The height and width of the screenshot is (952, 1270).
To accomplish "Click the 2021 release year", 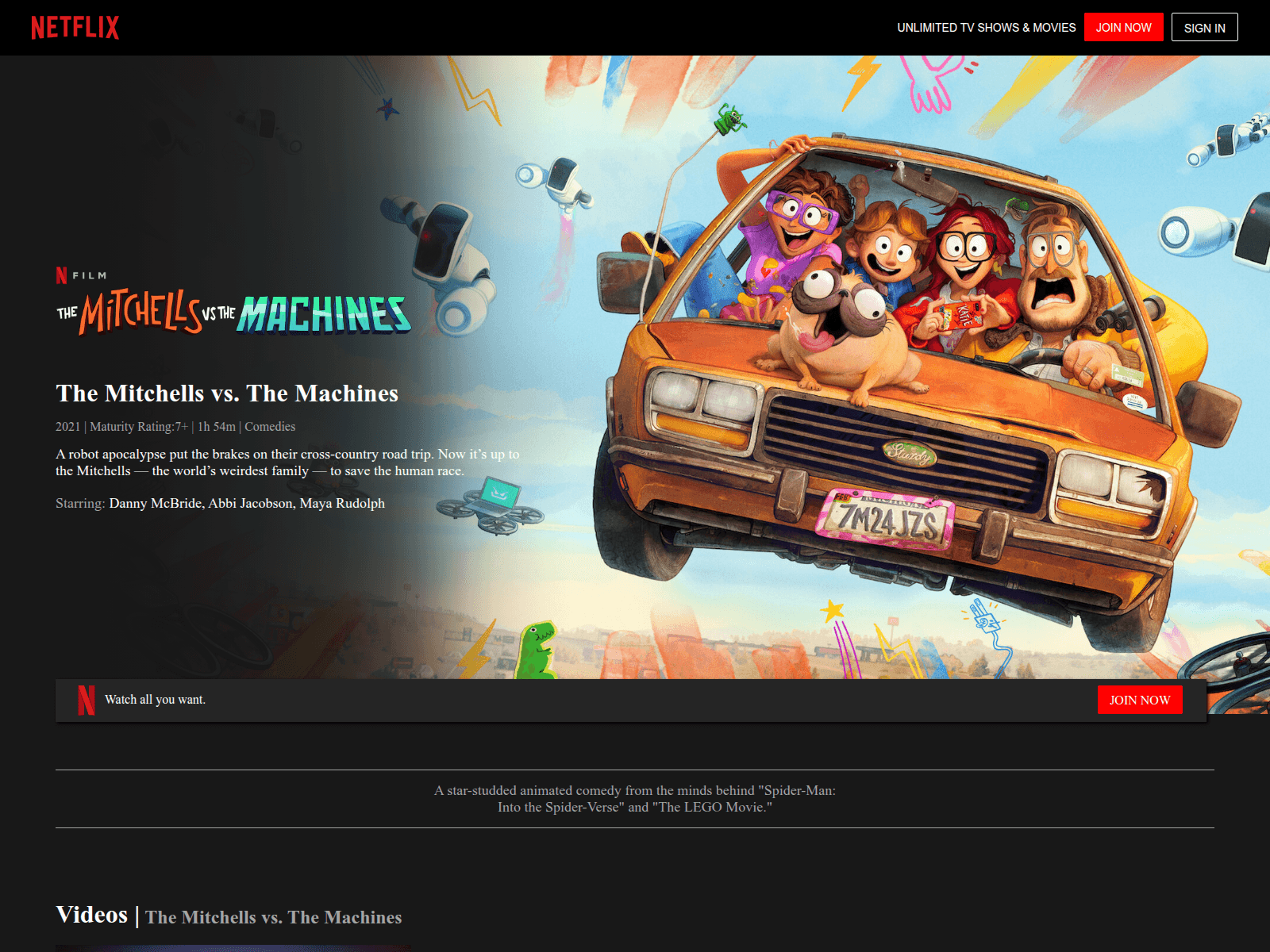I will point(67,427).
